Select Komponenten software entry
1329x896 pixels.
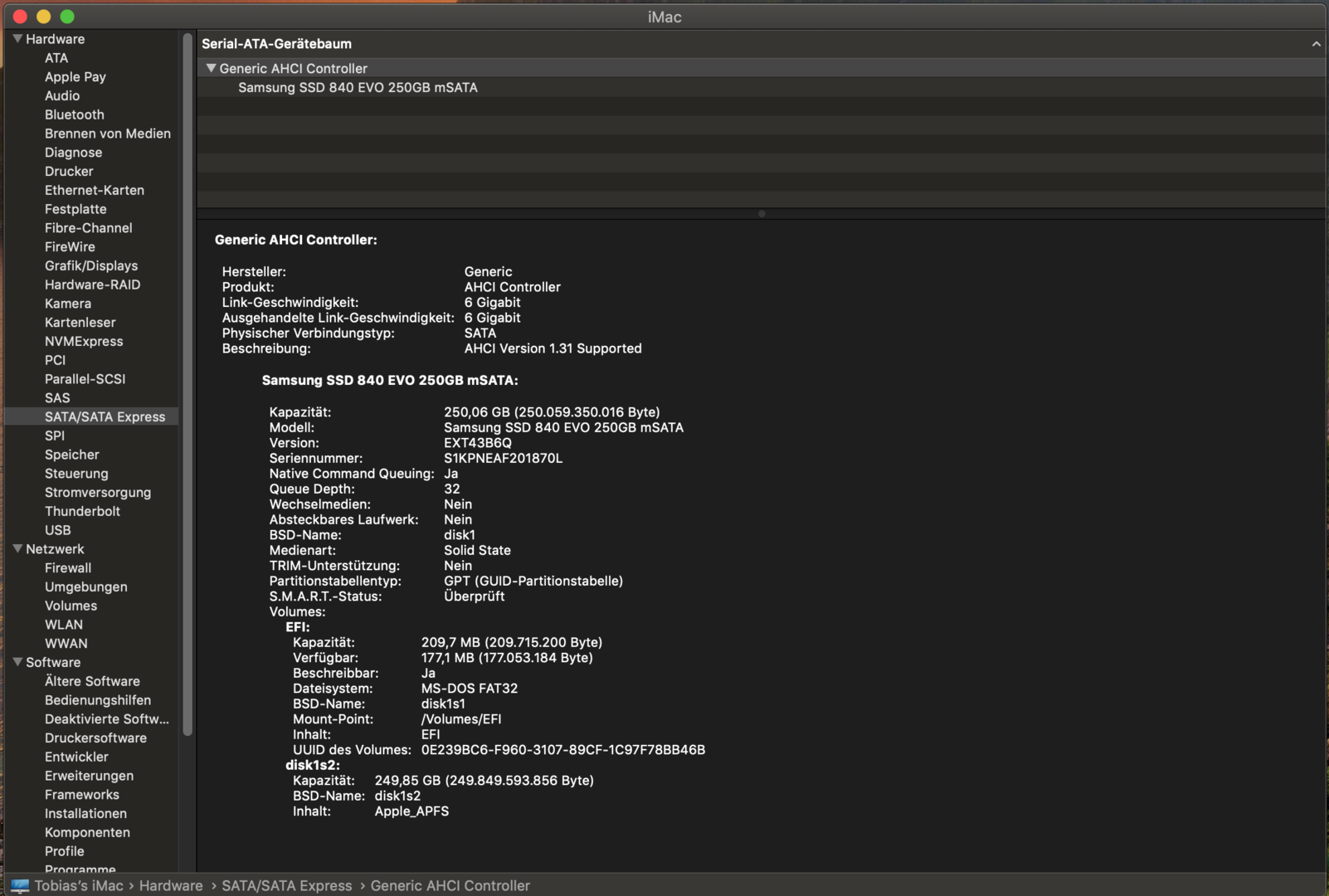(x=88, y=833)
